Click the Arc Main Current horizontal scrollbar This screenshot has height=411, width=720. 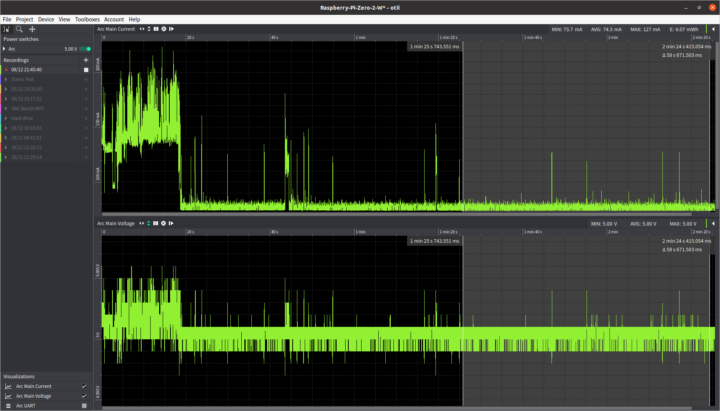[x=397, y=214]
